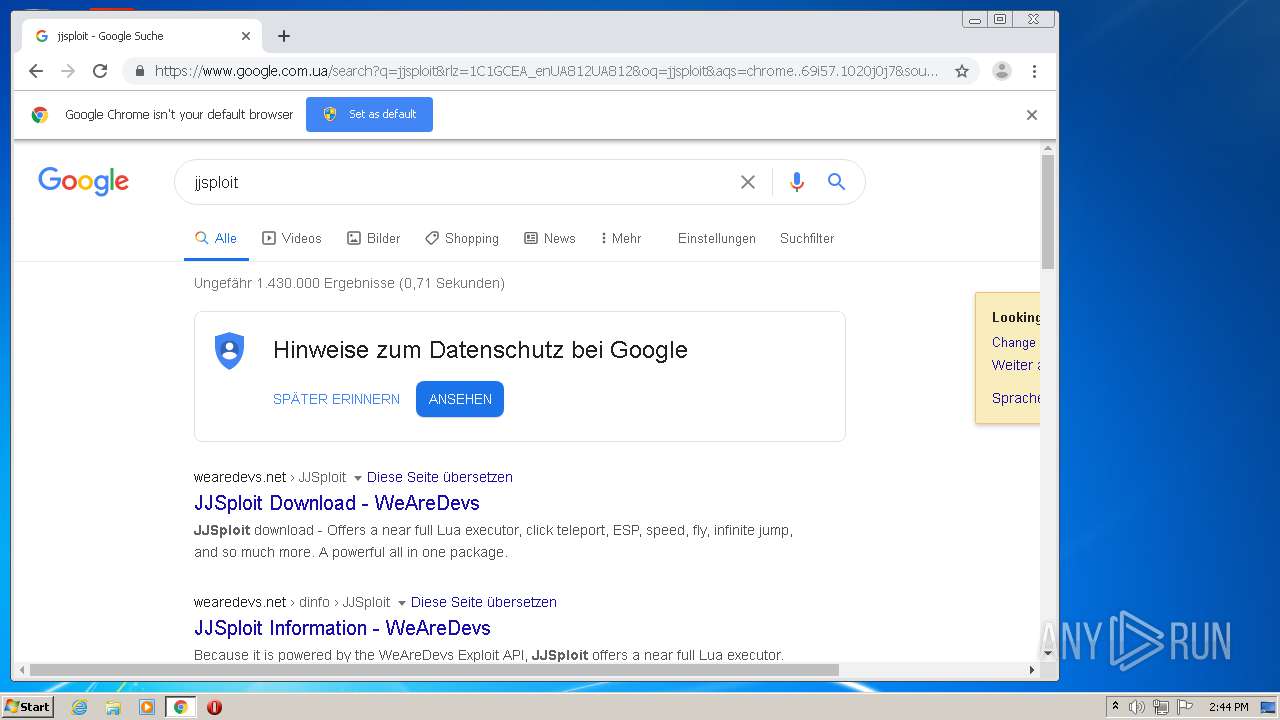Open Windows Explorer folder taskbar icon
The width and height of the screenshot is (1280, 720).
click(113, 707)
